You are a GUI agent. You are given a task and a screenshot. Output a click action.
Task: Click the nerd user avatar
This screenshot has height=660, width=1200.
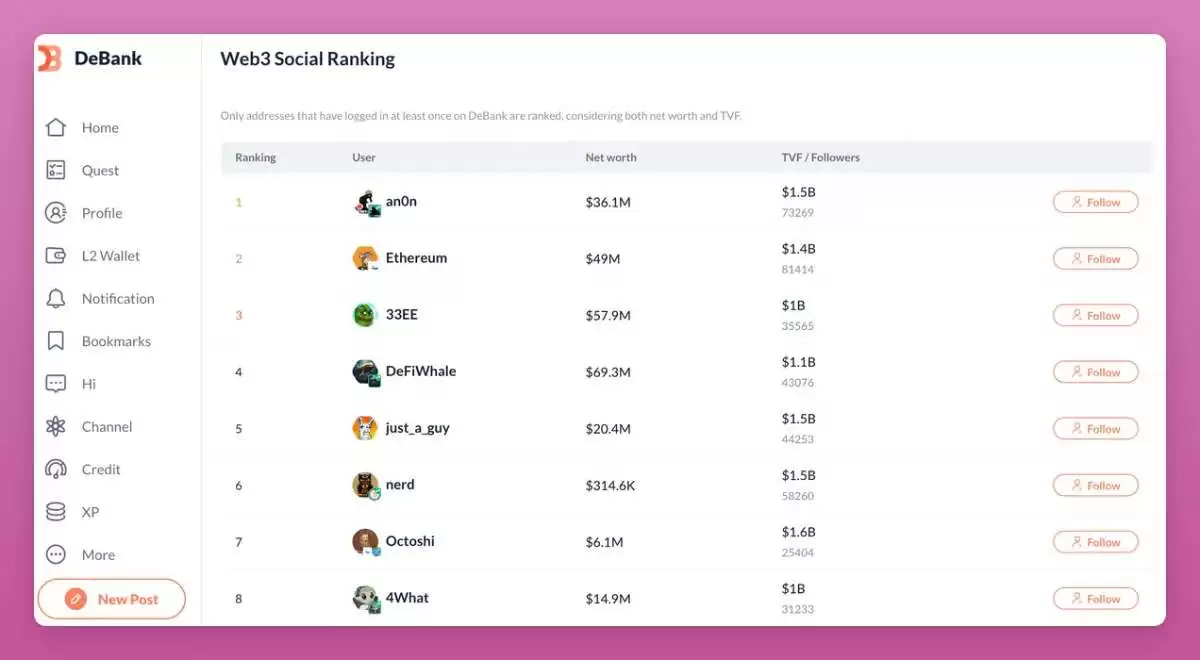point(365,485)
